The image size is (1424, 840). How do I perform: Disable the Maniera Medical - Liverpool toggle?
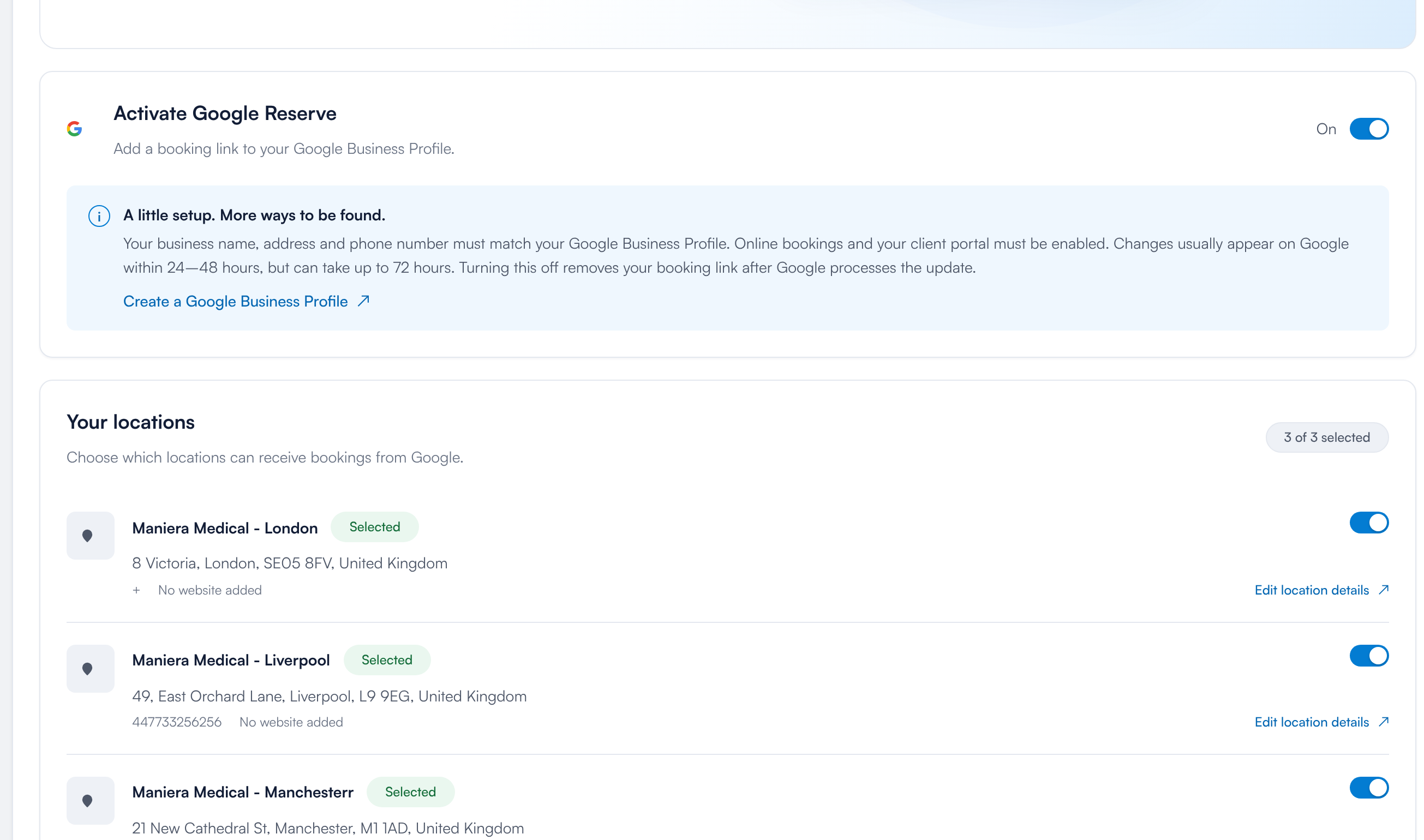[x=1369, y=656]
